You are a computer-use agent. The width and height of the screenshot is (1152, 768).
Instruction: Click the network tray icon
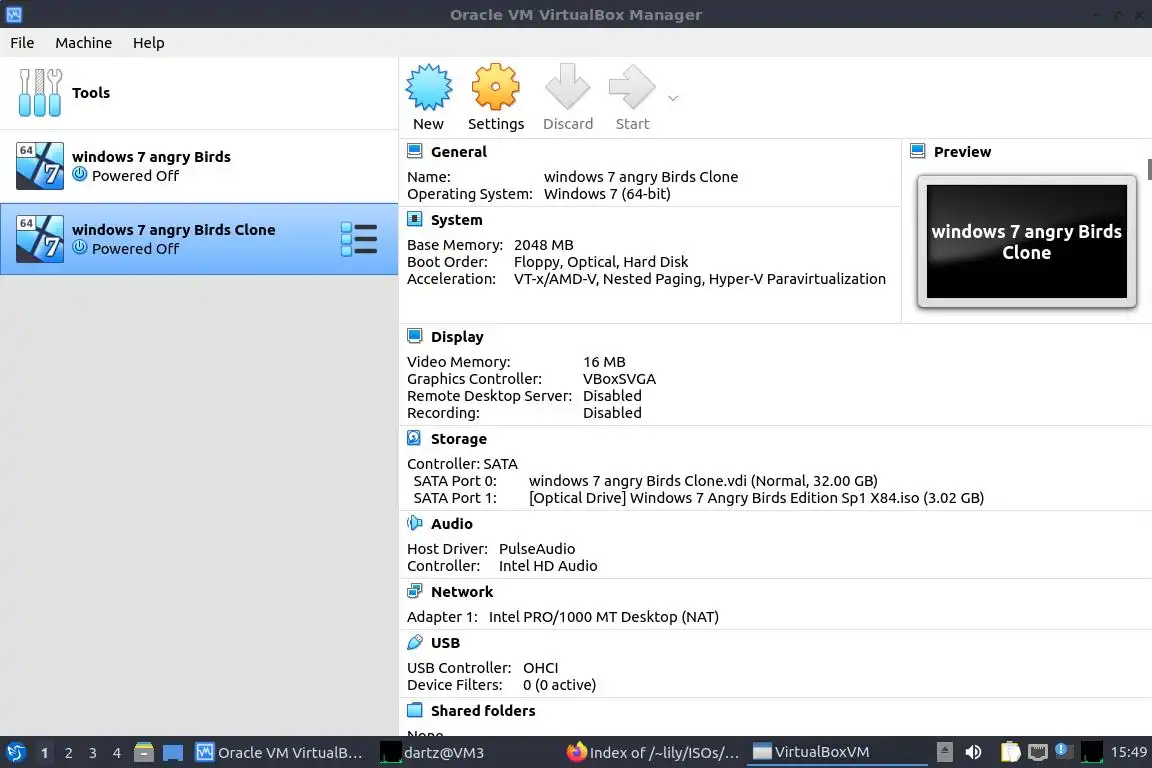(x=1037, y=752)
